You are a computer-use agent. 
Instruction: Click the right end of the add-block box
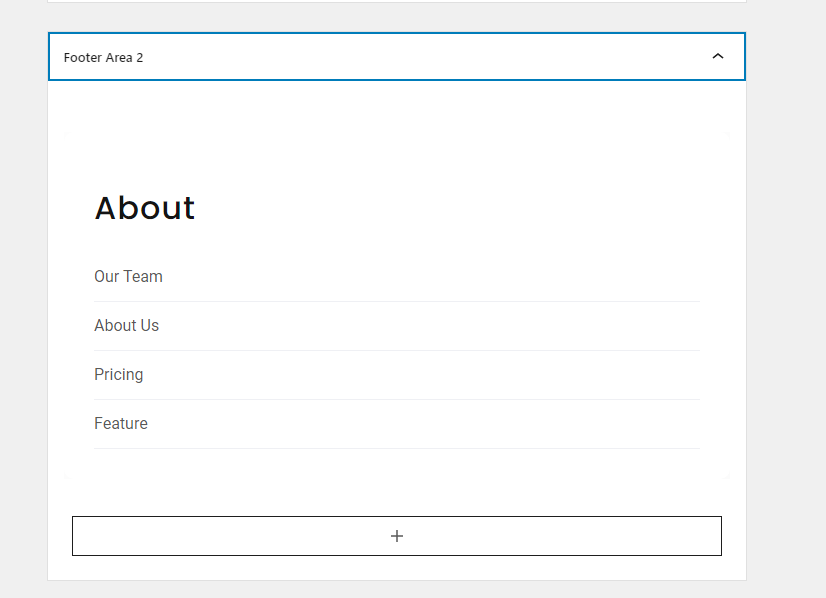tap(658, 536)
